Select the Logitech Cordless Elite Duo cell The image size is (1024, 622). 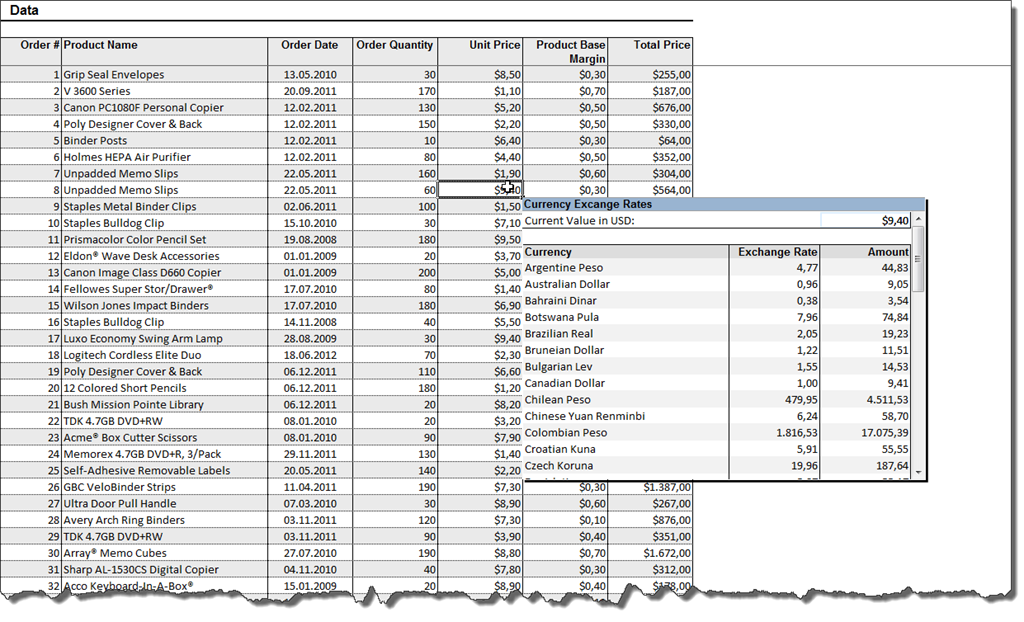pos(165,355)
